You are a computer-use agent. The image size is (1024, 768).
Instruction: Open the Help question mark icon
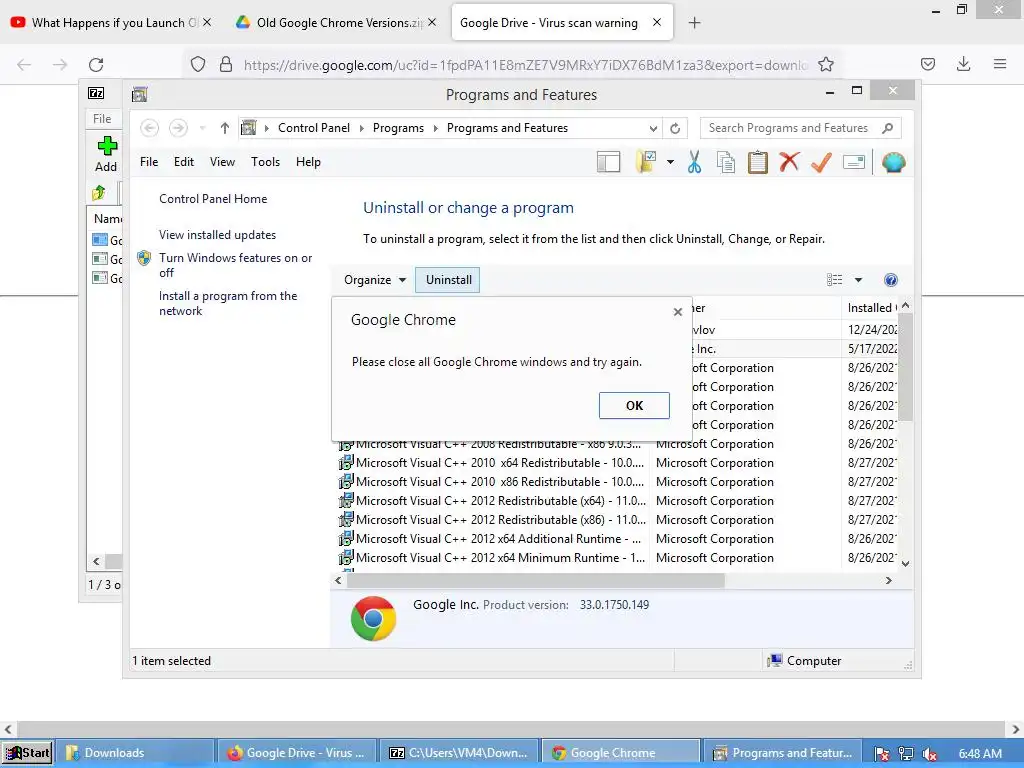coord(890,280)
